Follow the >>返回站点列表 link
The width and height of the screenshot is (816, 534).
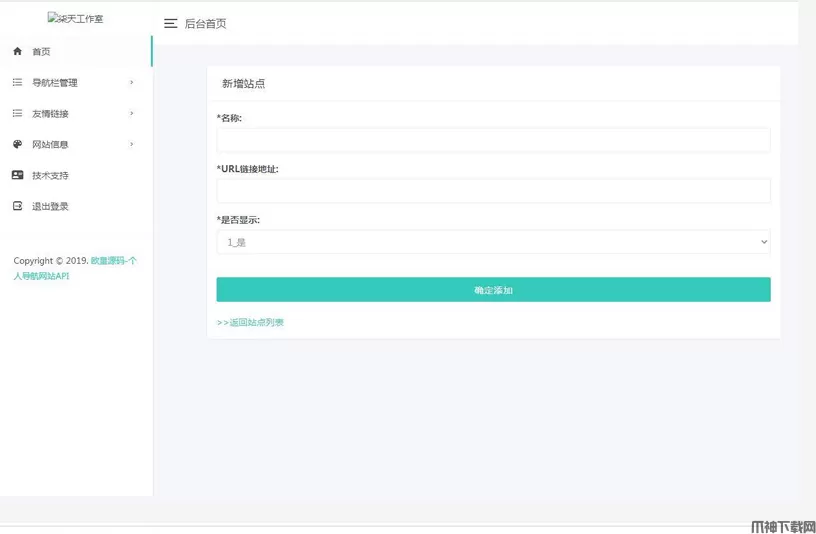pos(250,322)
